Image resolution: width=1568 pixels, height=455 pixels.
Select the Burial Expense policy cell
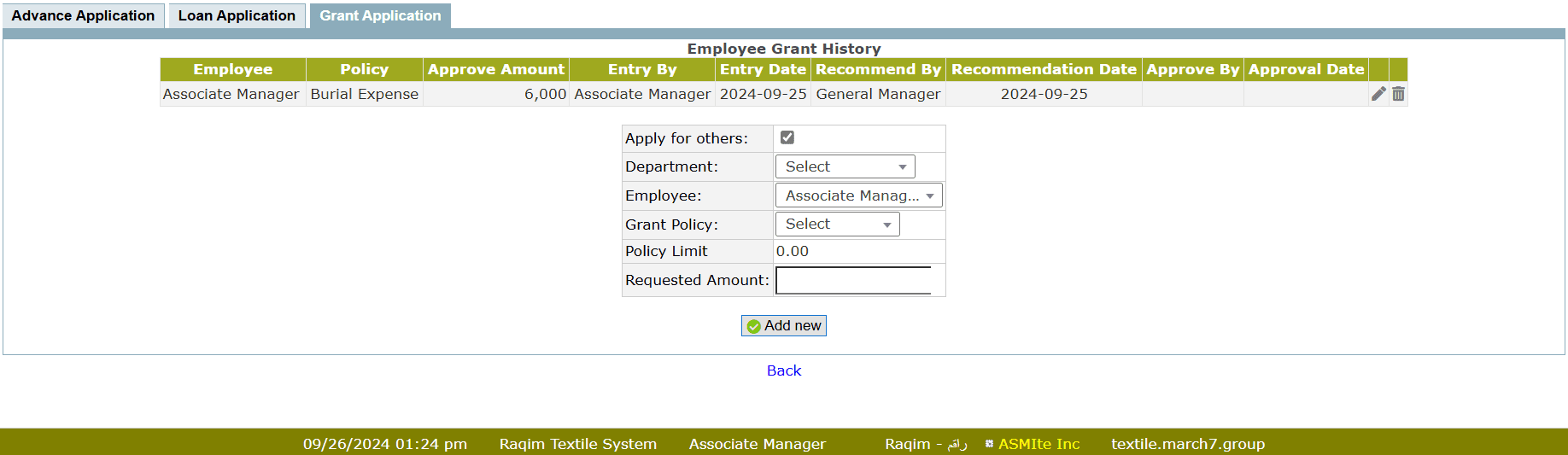(x=364, y=94)
